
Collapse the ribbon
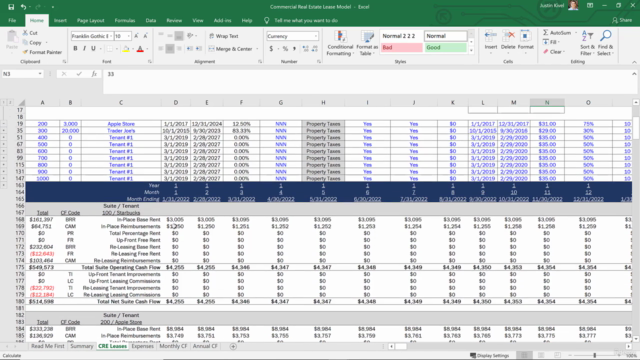634,62
